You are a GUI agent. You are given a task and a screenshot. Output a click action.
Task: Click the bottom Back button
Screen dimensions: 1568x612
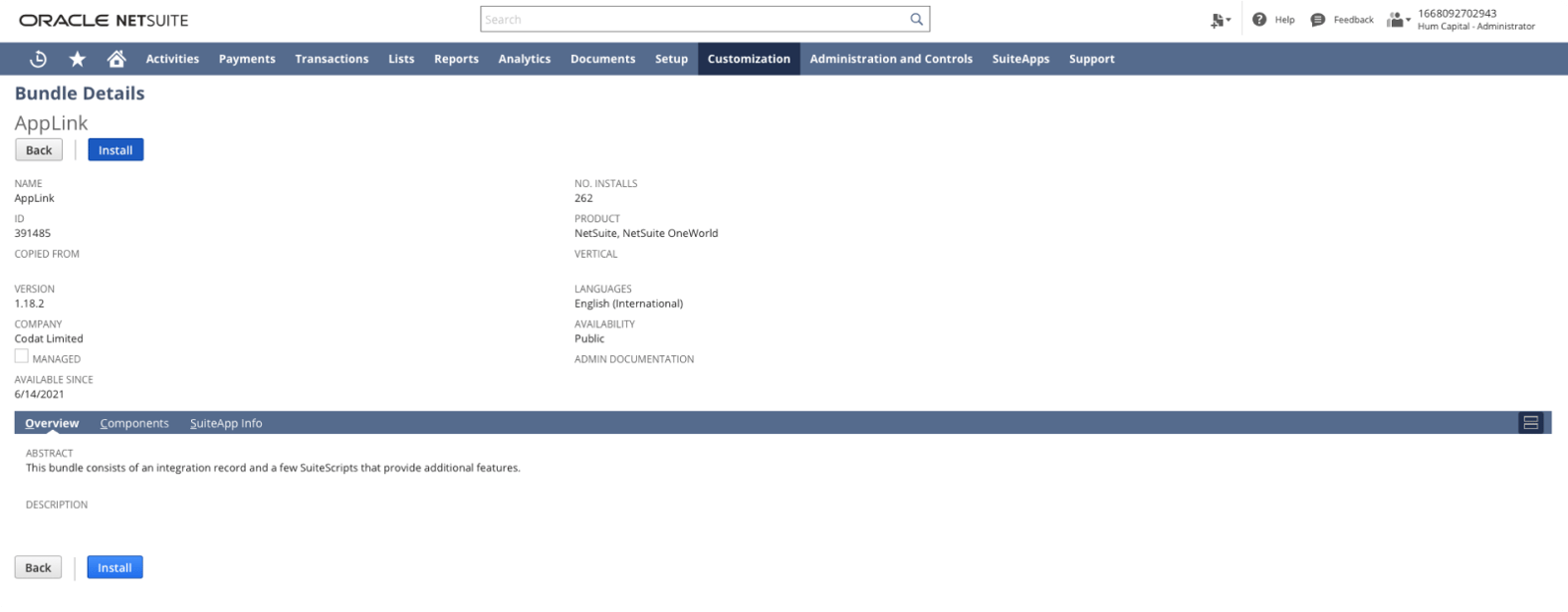tap(38, 567)
